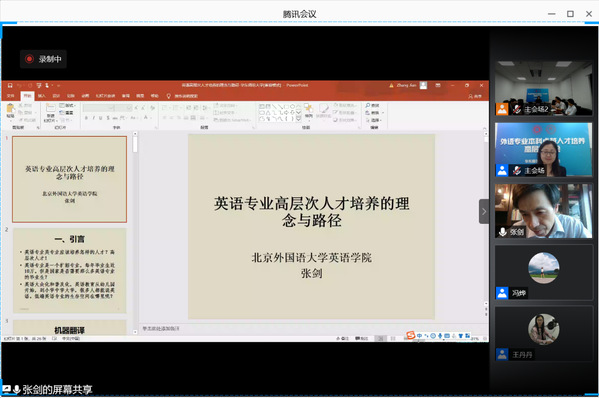Screen dimensions: 599x398
Task: Click the paste clipboard icon in ribbon
Action: click(x=10, y=110)
